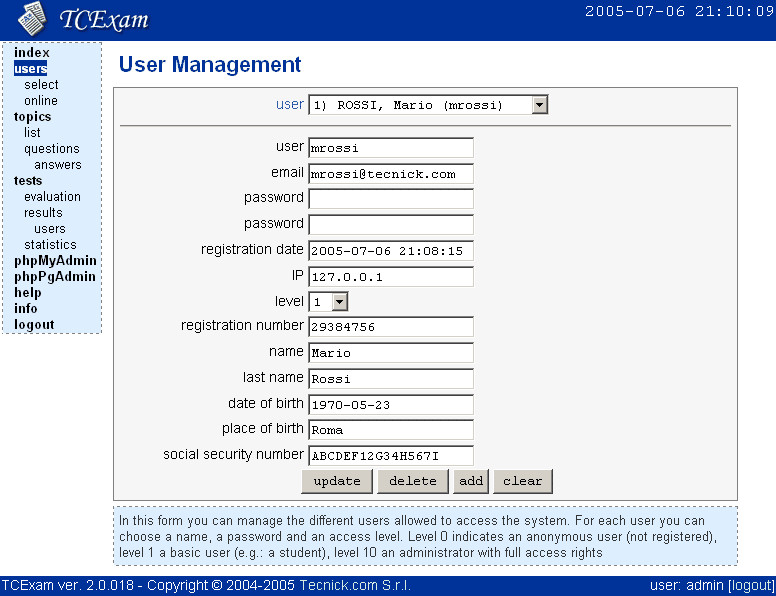This screenshot has width=776, height=596.
Task: Open the index menu item
Action: point(32,52)
